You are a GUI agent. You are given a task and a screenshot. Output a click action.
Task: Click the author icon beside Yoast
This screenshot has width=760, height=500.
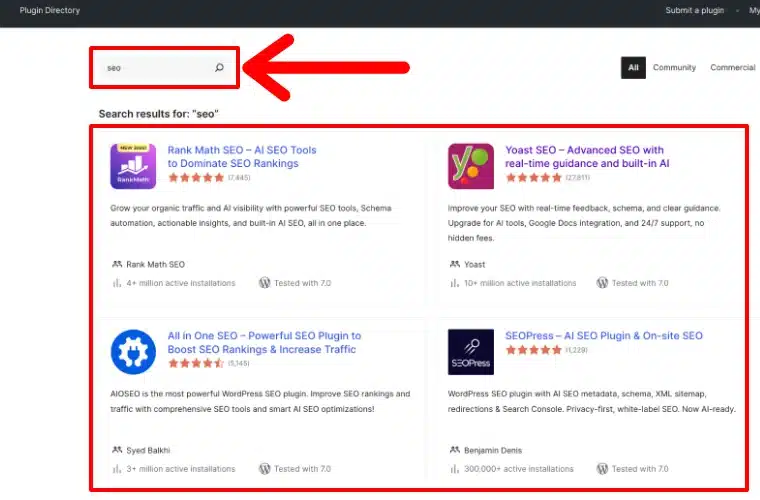tap(455, 264)
